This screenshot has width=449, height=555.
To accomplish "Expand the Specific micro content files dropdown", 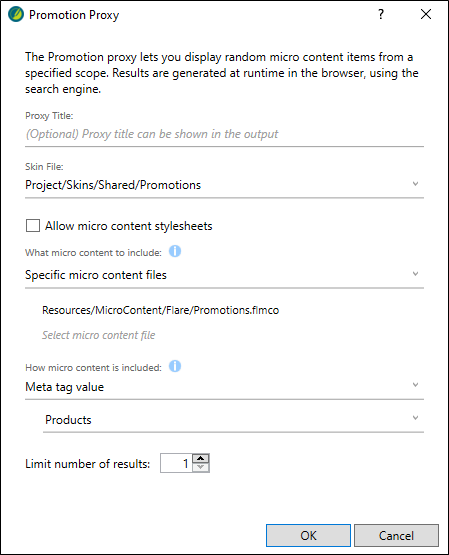I will (415, 274).
